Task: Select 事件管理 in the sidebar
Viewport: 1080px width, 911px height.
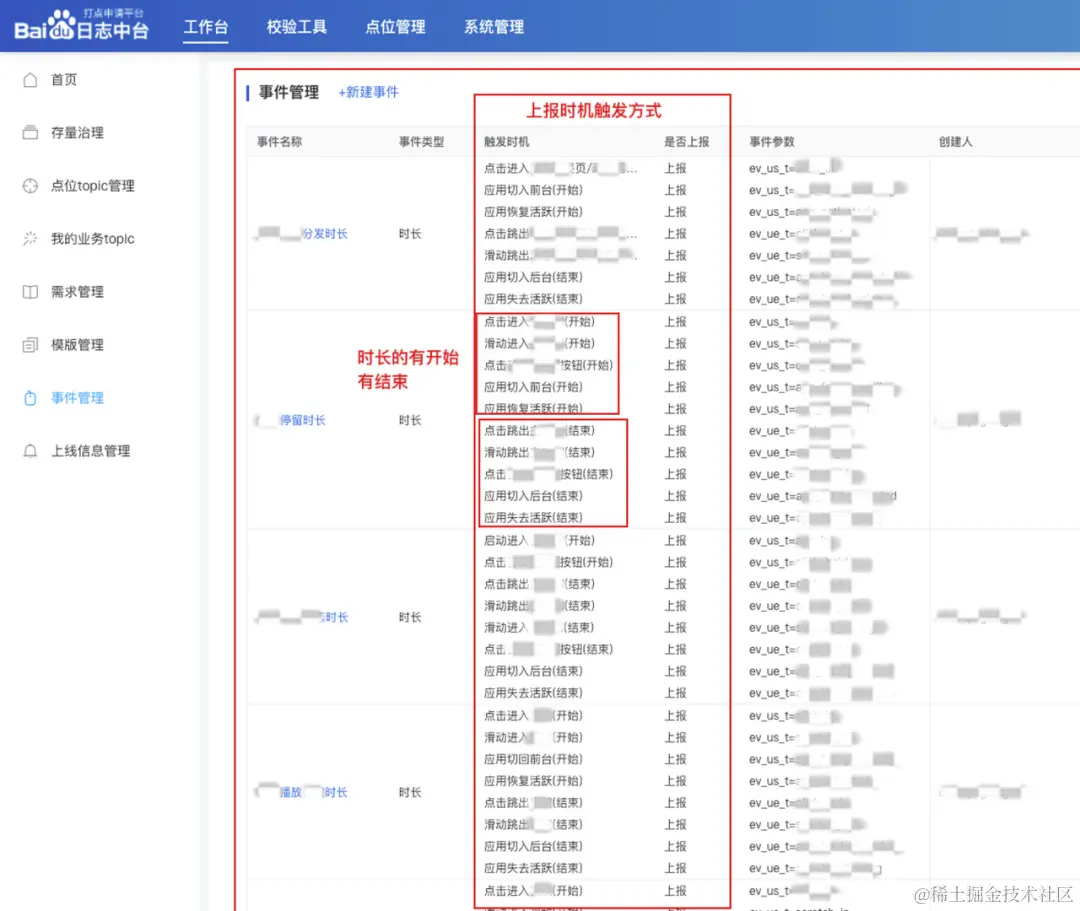Action: coord(77,398)
